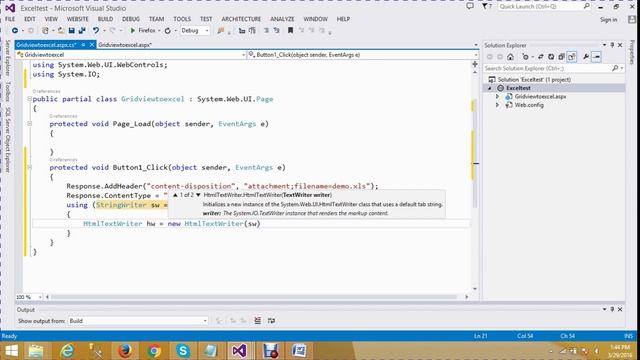Uncomment the selected lines icon
The width and height of the screenshot is (640, 360).
tap(277, 31)
